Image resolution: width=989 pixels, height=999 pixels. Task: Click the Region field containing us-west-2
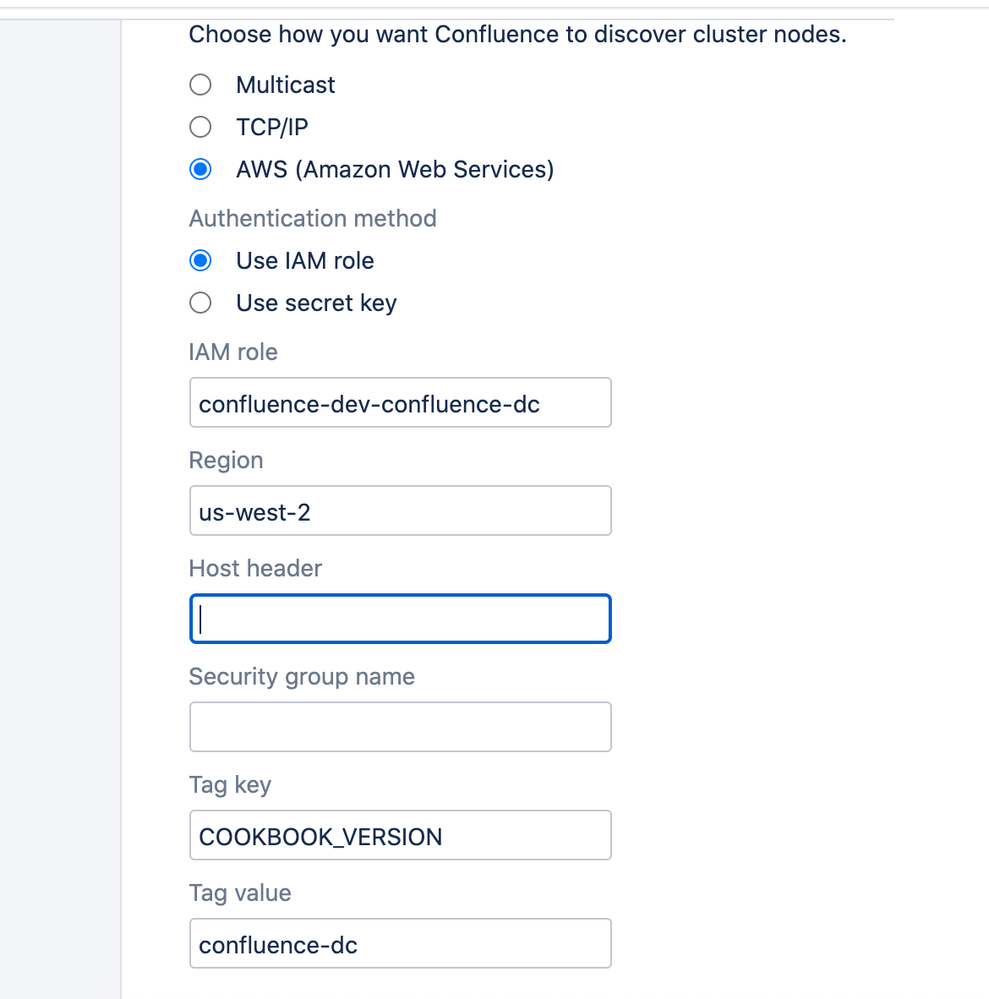(400, 511)
